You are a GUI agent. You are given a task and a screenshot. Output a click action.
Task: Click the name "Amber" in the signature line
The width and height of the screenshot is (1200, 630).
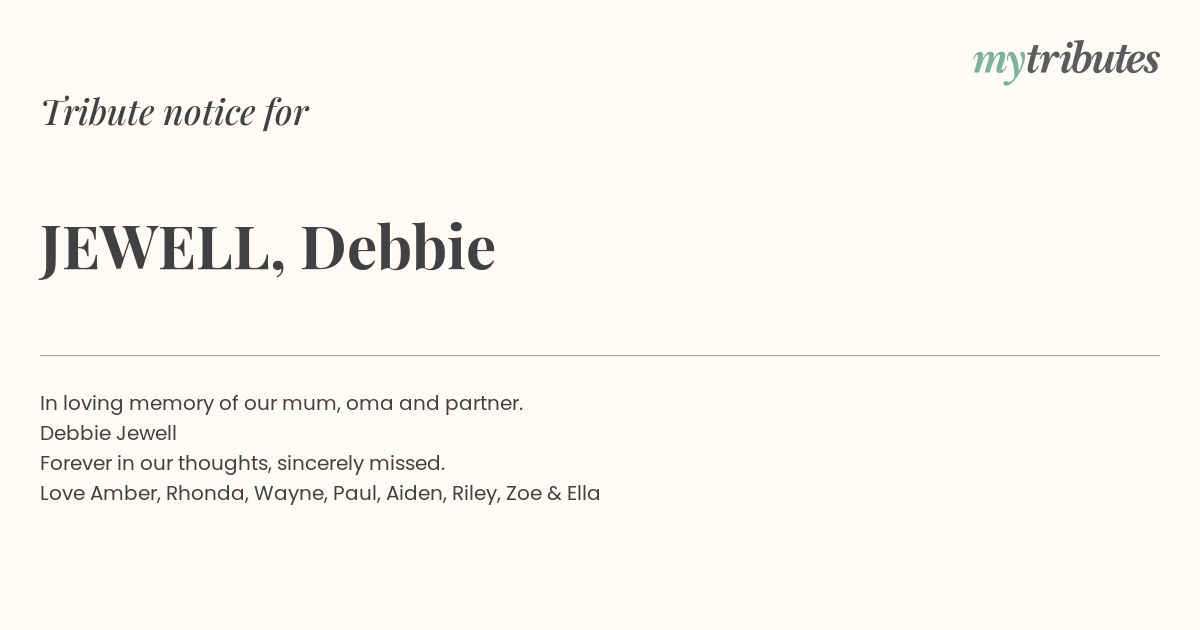point(124,493)
